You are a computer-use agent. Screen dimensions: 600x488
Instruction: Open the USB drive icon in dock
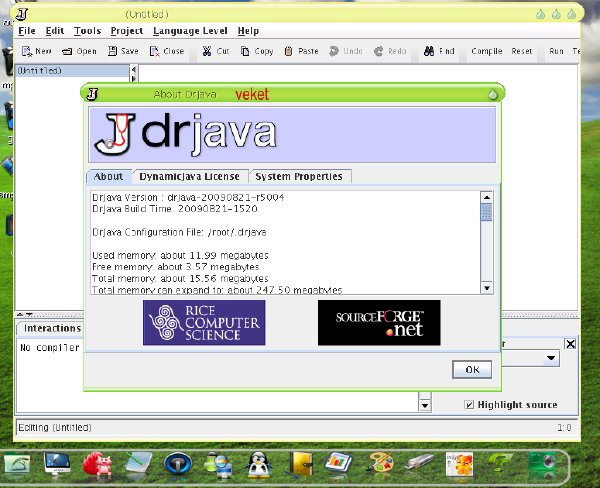tap(419, 462)
